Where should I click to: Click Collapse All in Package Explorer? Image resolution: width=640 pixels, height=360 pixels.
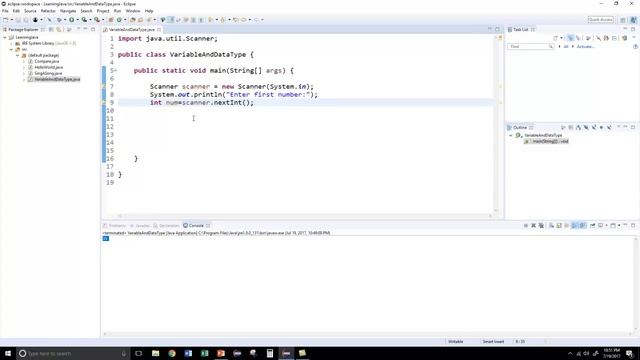pyautogui.click(x=51, y=29)
